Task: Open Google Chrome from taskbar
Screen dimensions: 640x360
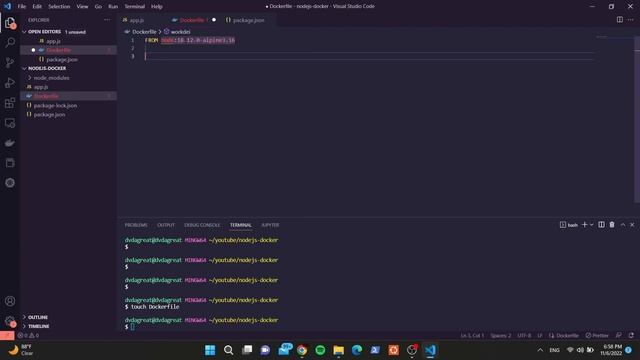Action: coord(302,350)
